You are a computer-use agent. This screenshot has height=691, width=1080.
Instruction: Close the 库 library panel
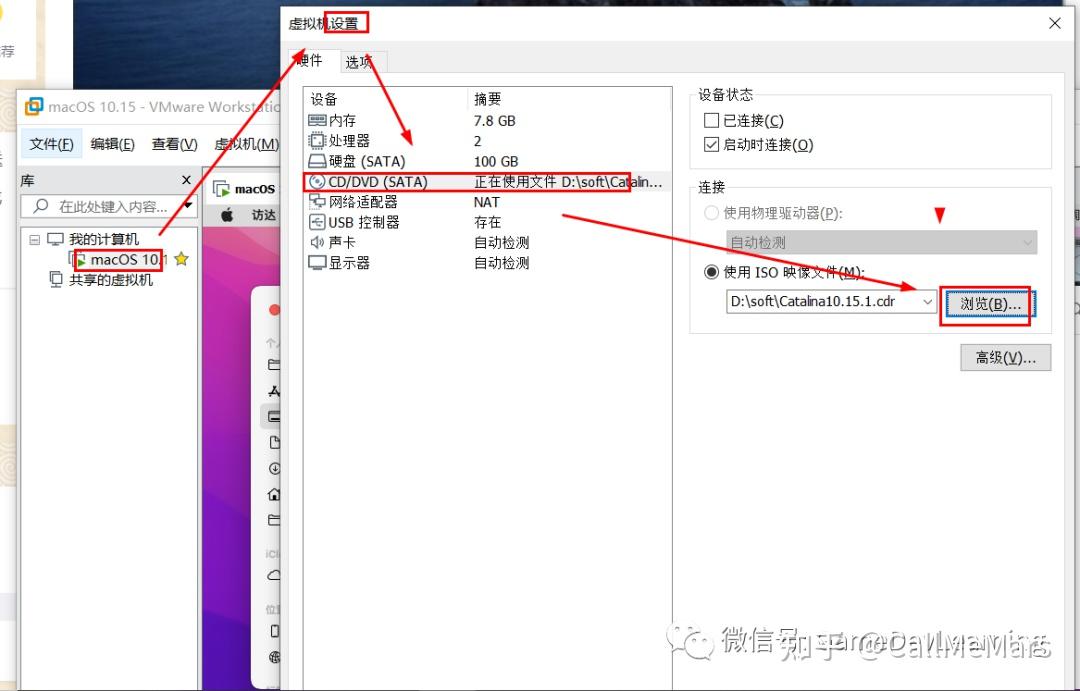click(186, 180)
